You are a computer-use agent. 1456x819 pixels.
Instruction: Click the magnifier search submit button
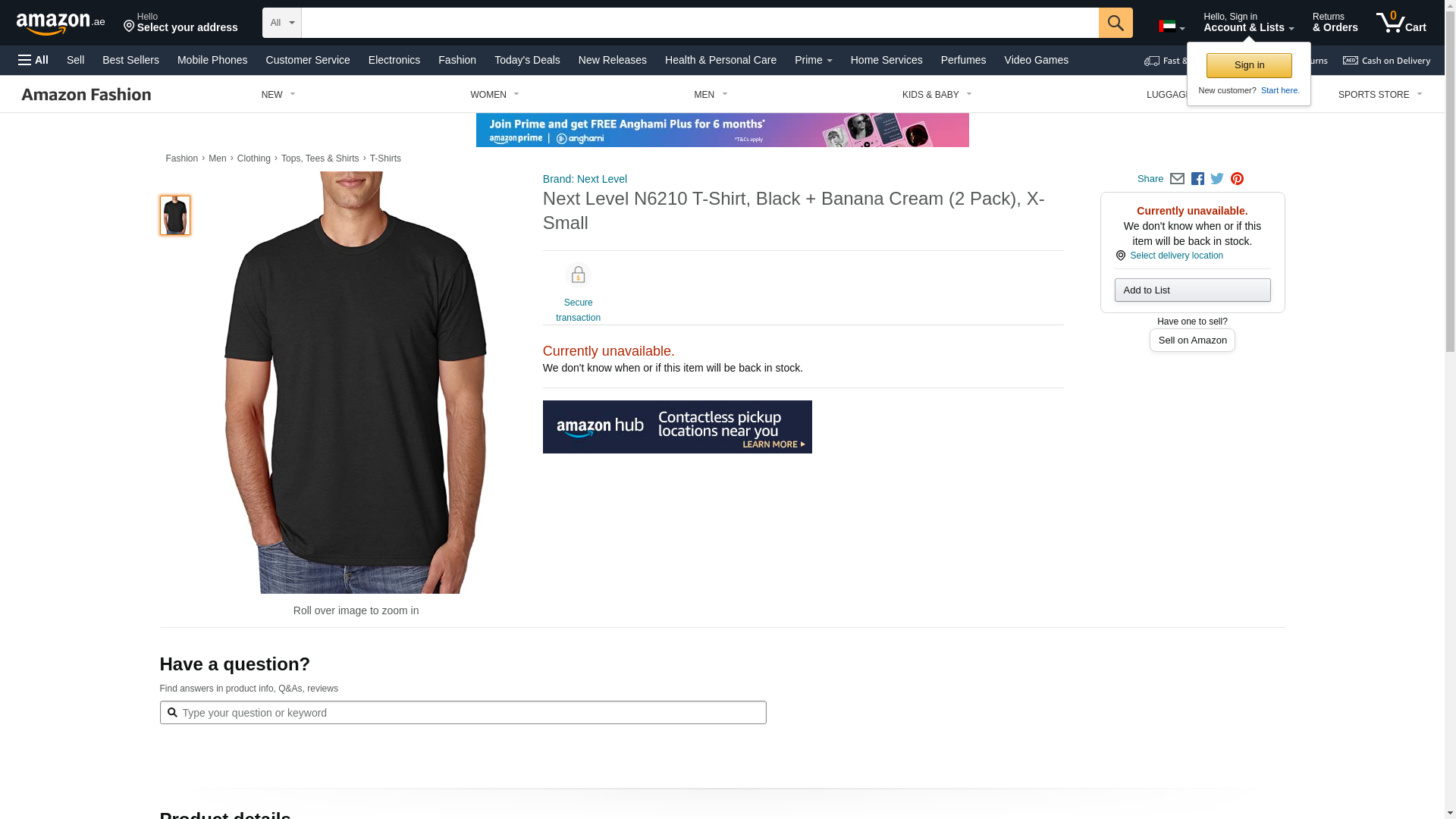tap(1116, 23)
